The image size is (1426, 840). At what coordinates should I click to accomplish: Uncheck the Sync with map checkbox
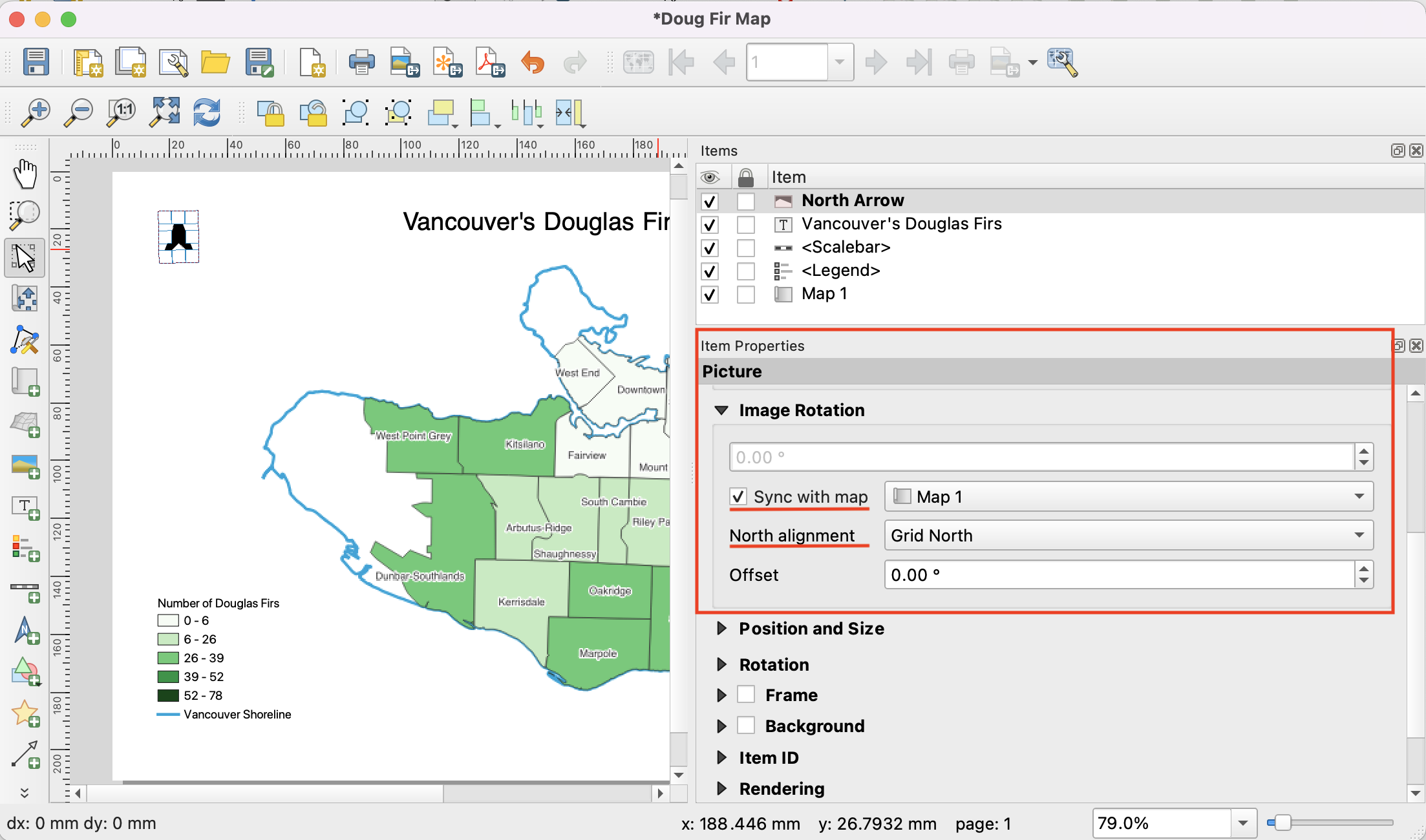738,496
